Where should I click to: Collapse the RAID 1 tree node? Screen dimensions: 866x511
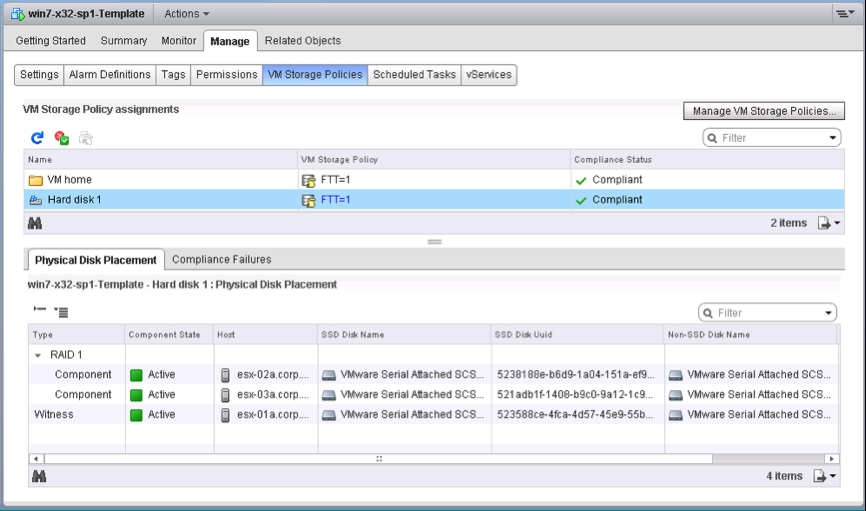(38, 355)
